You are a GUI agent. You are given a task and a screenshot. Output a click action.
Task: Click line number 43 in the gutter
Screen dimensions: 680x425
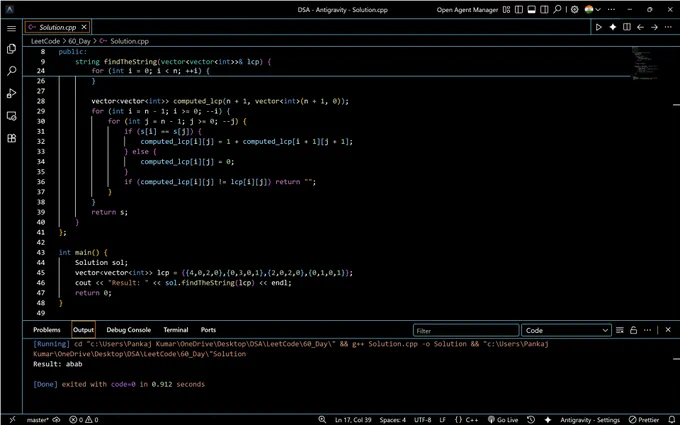[x=41, y=252]
